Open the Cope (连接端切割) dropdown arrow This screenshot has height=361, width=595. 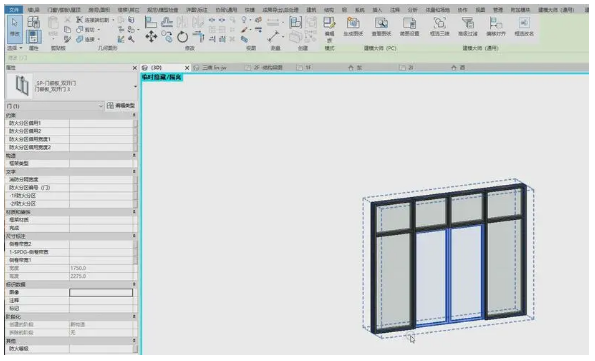(113, 20)
